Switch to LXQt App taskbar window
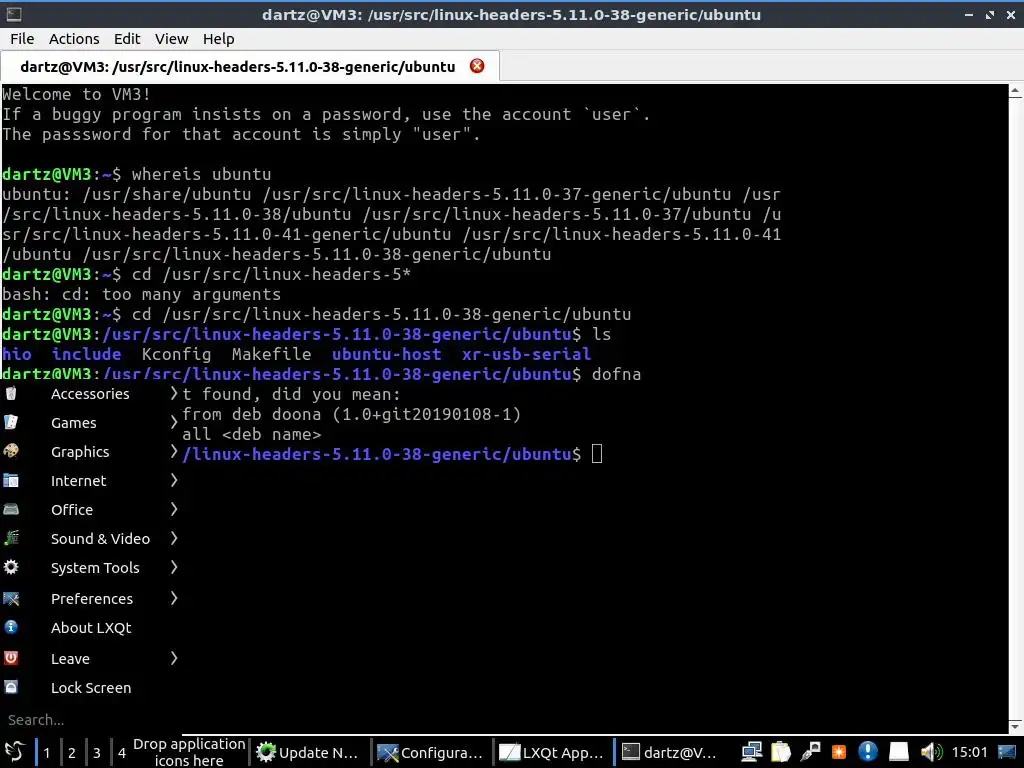The width and height of the screenshot is (1024, 768). point(553,752)
